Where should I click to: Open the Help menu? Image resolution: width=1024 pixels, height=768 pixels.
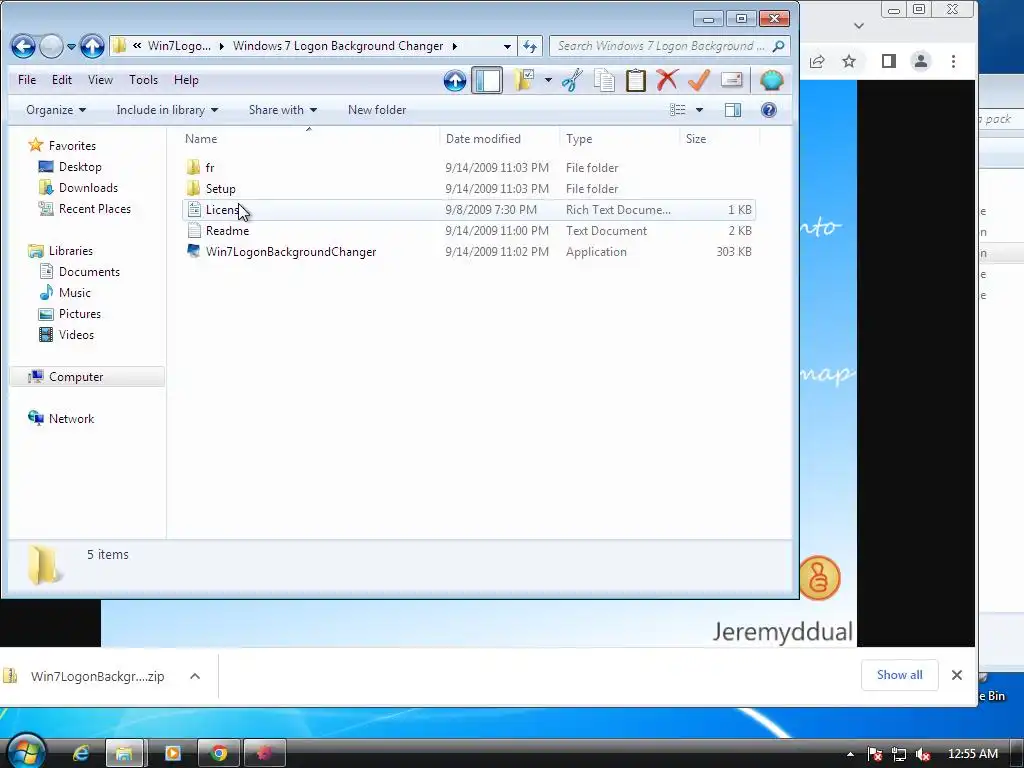pyautogui.click(x=185, y=80)
